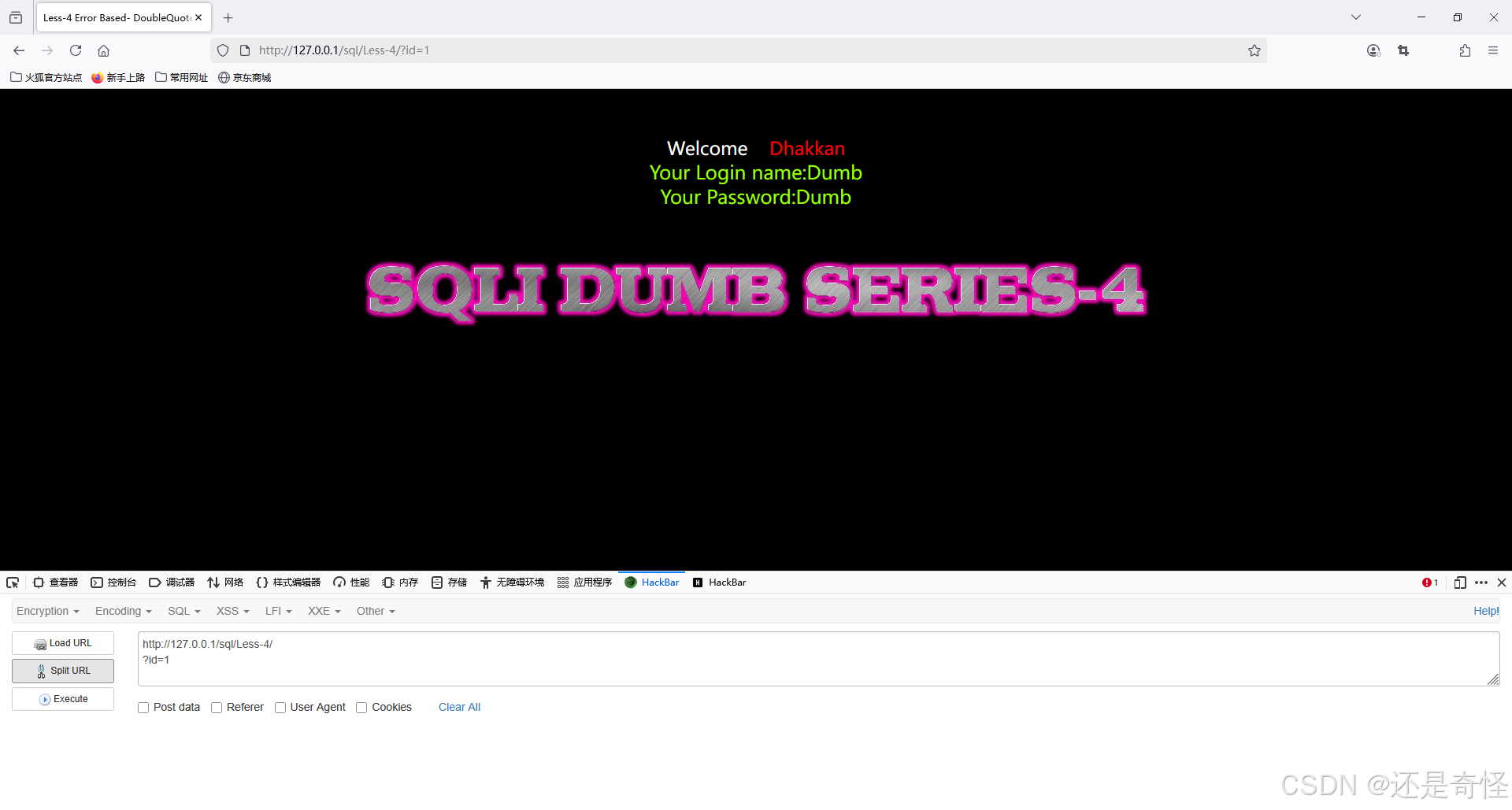The height and width of the screenshot is (810, 1512).
Task: Click the red Dhakkan text
Action: click(x=807, y=149)
